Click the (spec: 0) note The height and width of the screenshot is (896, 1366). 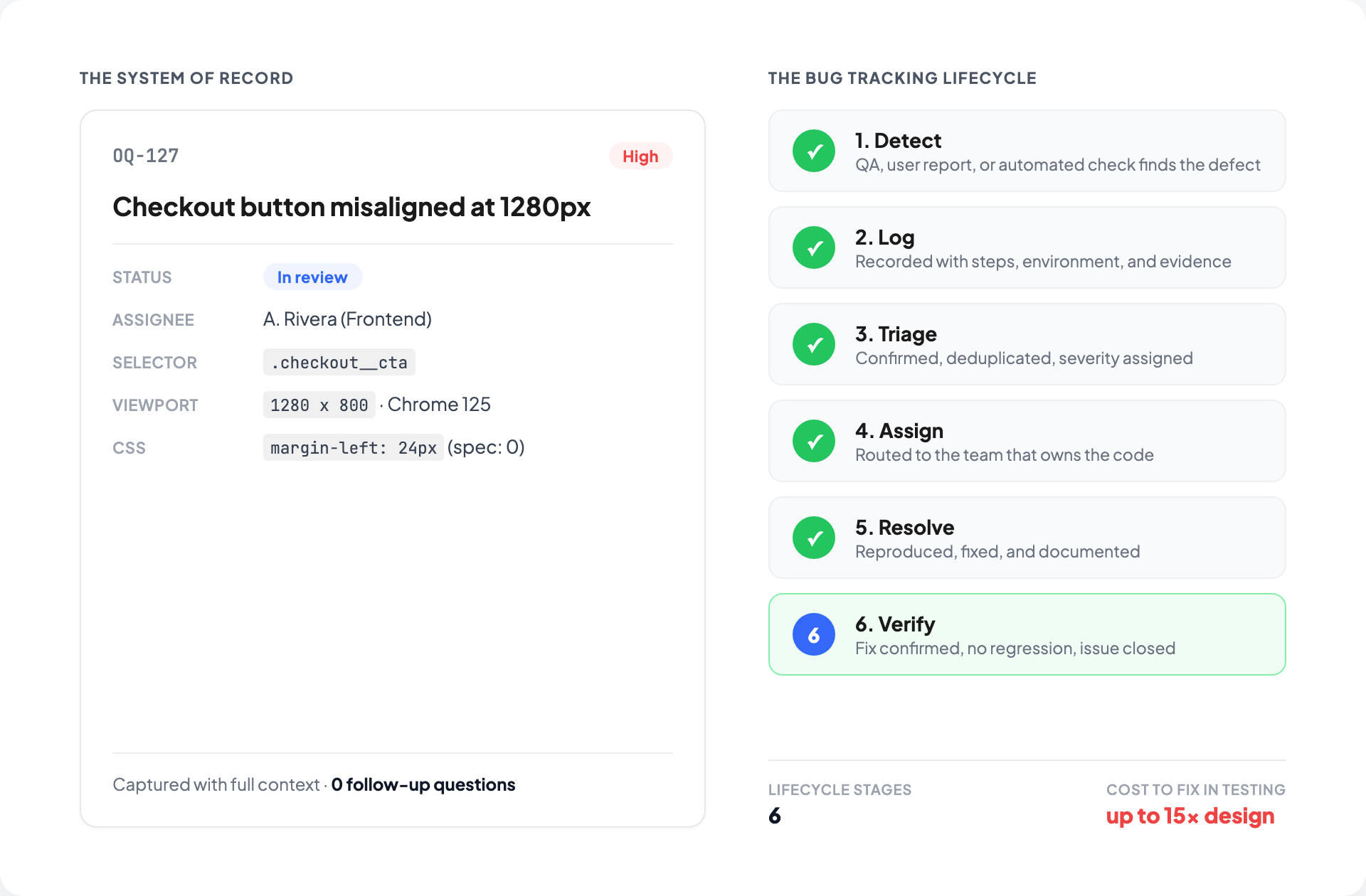(486, 447)
